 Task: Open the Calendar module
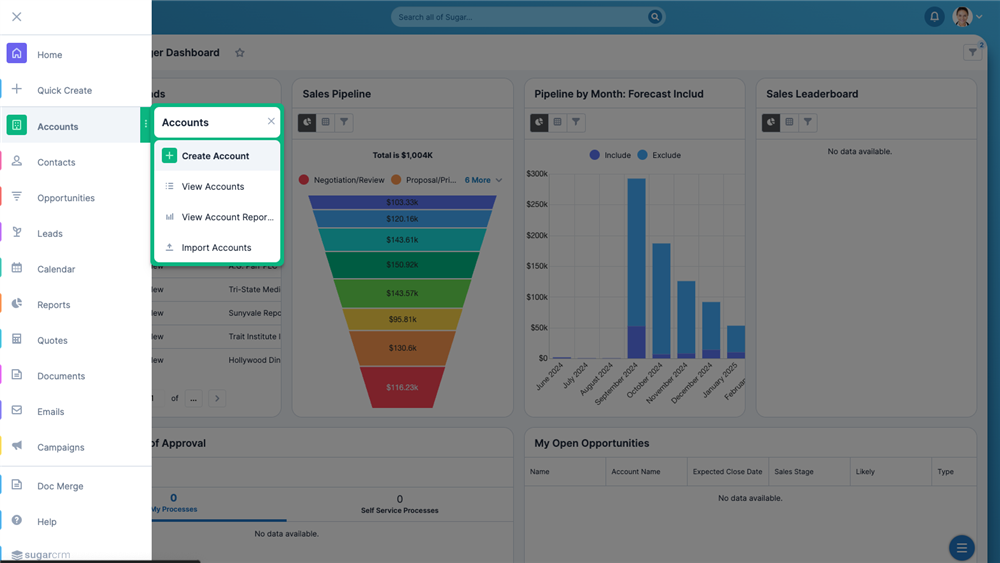(56, 269)
